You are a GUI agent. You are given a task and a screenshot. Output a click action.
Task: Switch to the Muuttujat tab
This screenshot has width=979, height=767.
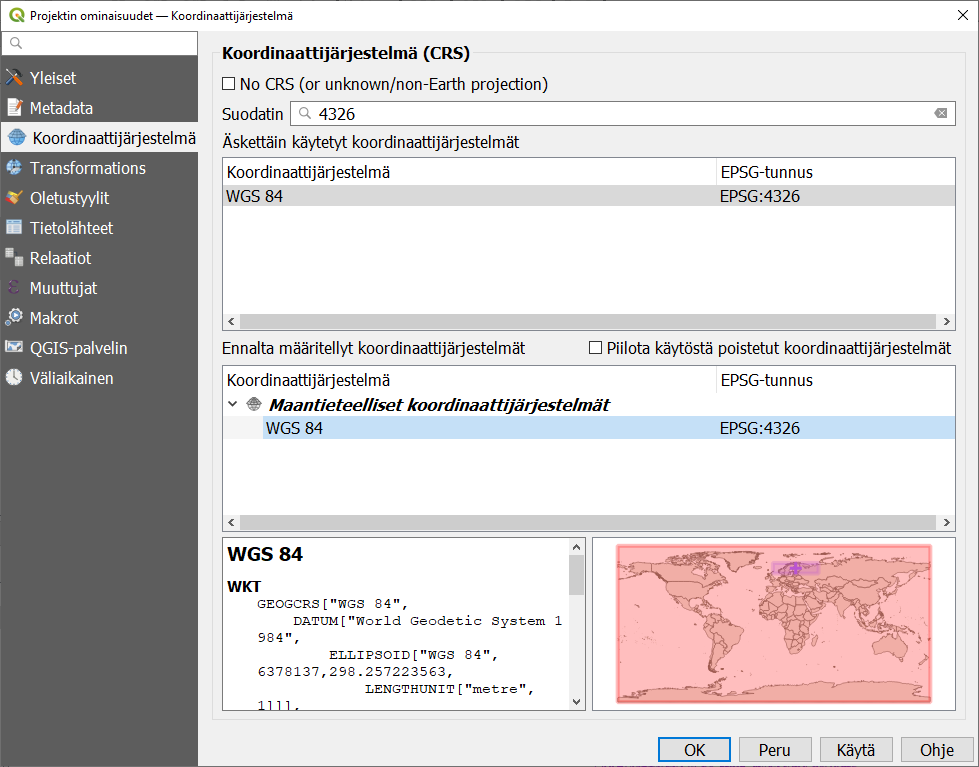click(63, 288)
